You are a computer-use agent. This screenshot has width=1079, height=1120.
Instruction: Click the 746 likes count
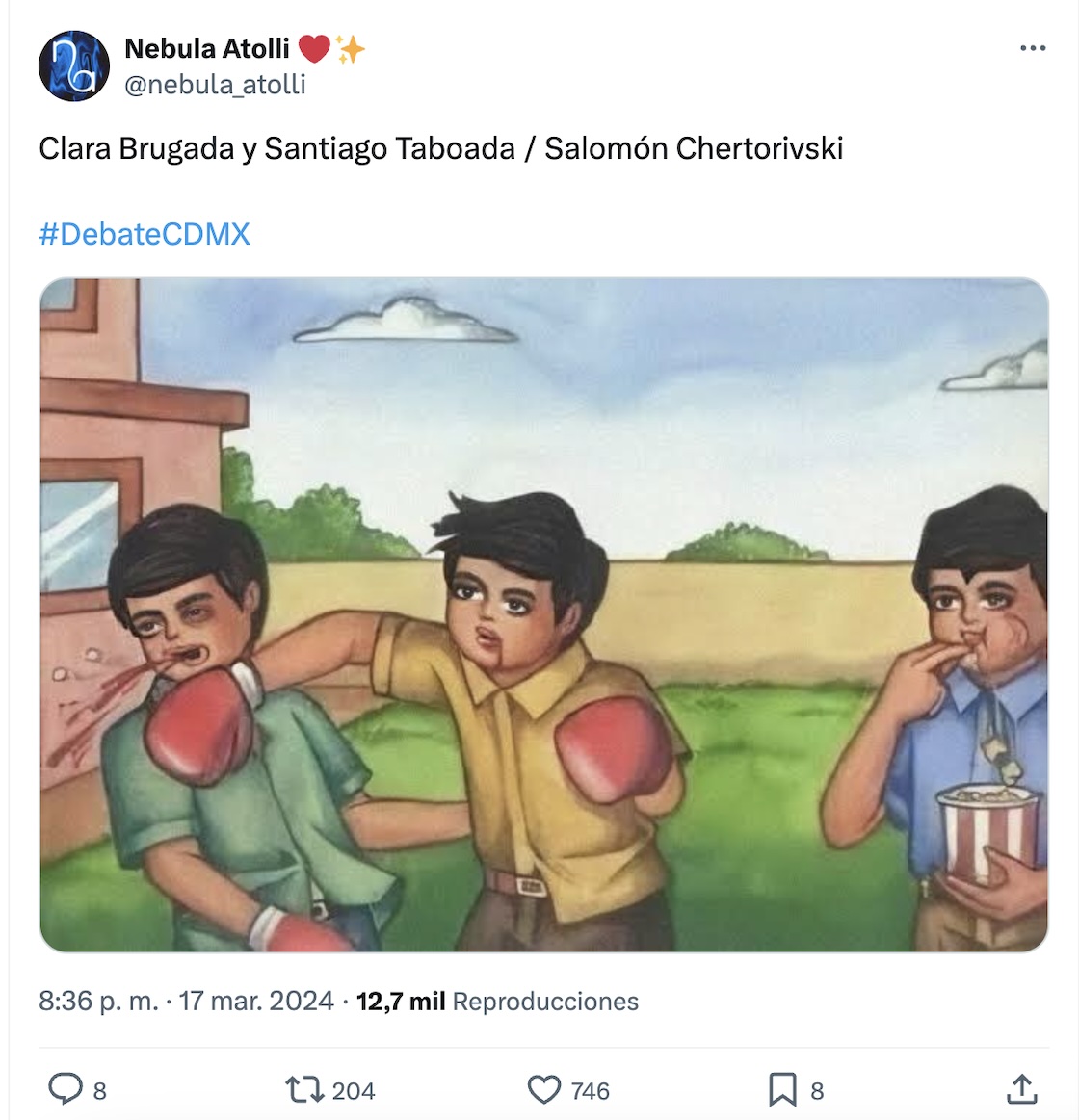(590, 1091)
